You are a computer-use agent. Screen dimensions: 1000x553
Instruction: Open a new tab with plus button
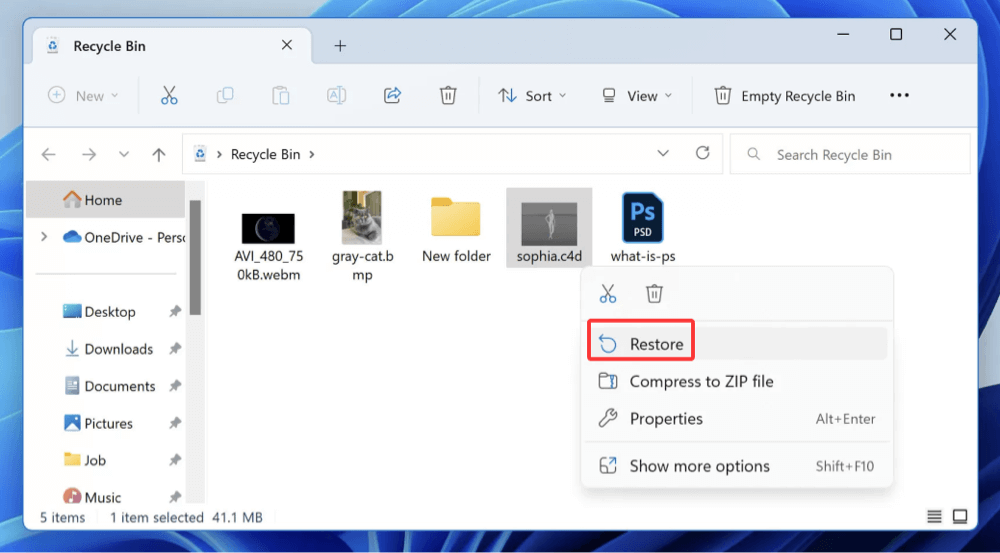[341, 46]
